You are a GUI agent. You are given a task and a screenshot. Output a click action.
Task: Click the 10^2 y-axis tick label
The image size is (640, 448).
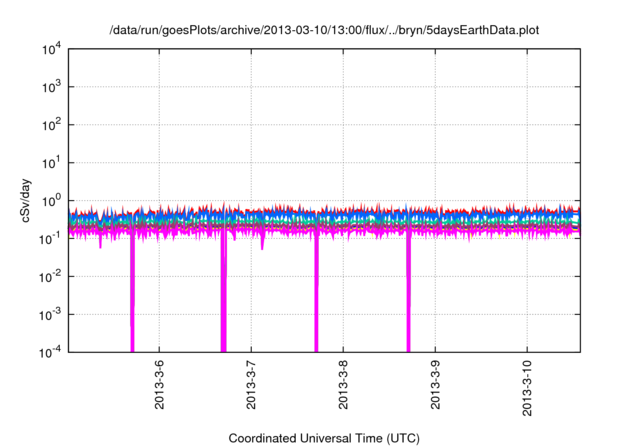pos(51,125)
